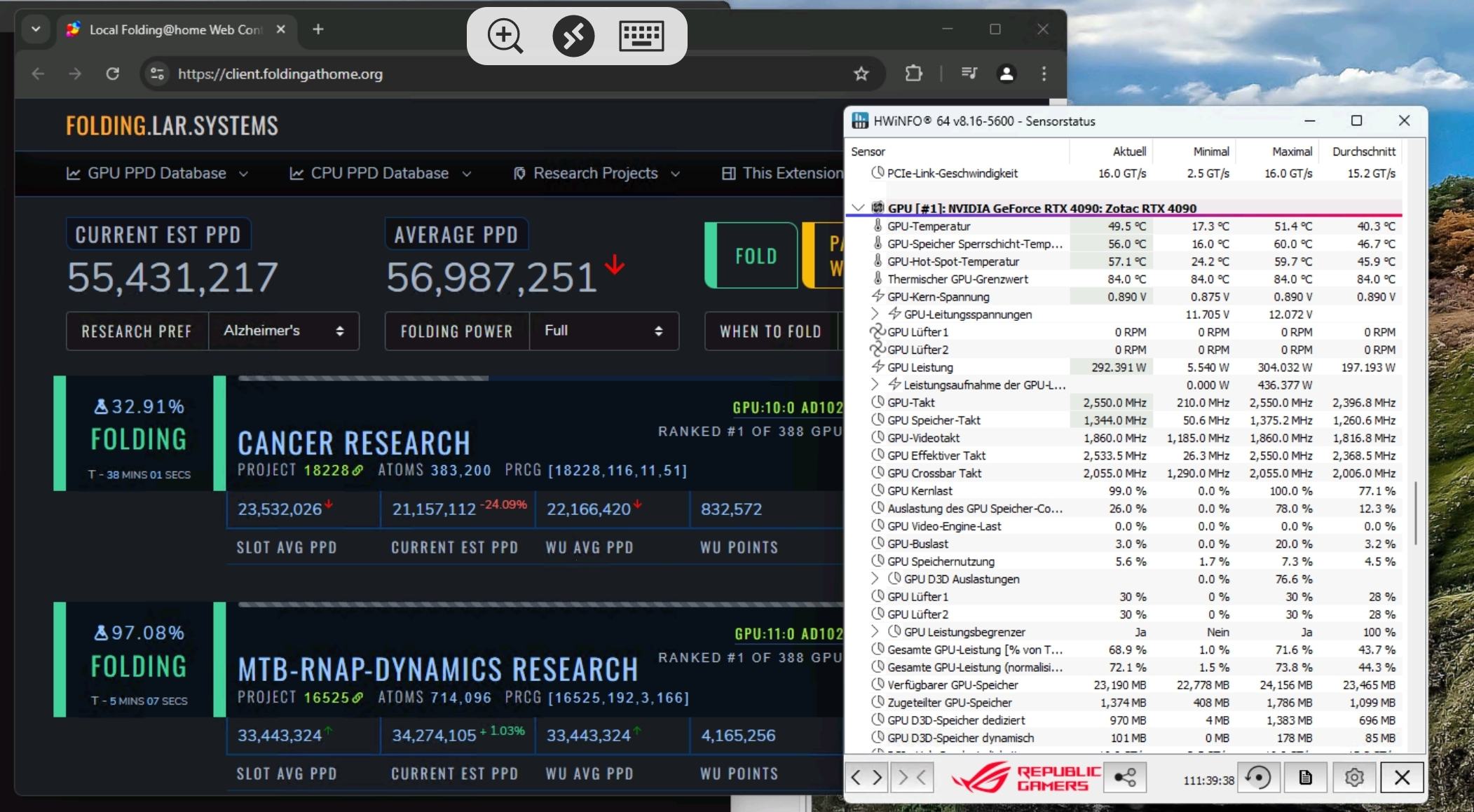The height and width of the screenshot is (812, 1474).
Task: Click the zoom magnifier overlay icon
Action: click(x=505, y=36)
